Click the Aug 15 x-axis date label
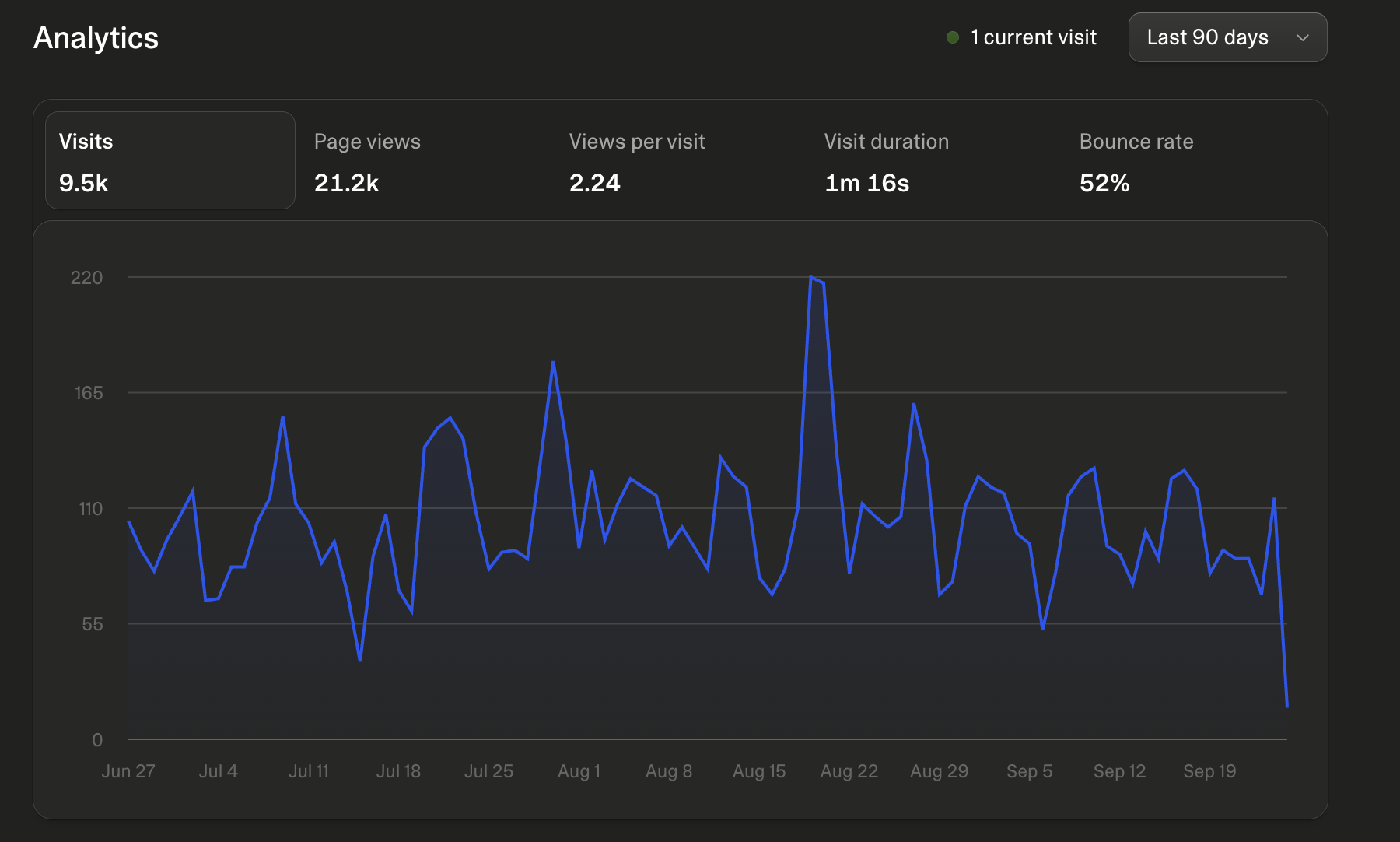Viewport: 1400px width, 842px height. coord(759,771)
